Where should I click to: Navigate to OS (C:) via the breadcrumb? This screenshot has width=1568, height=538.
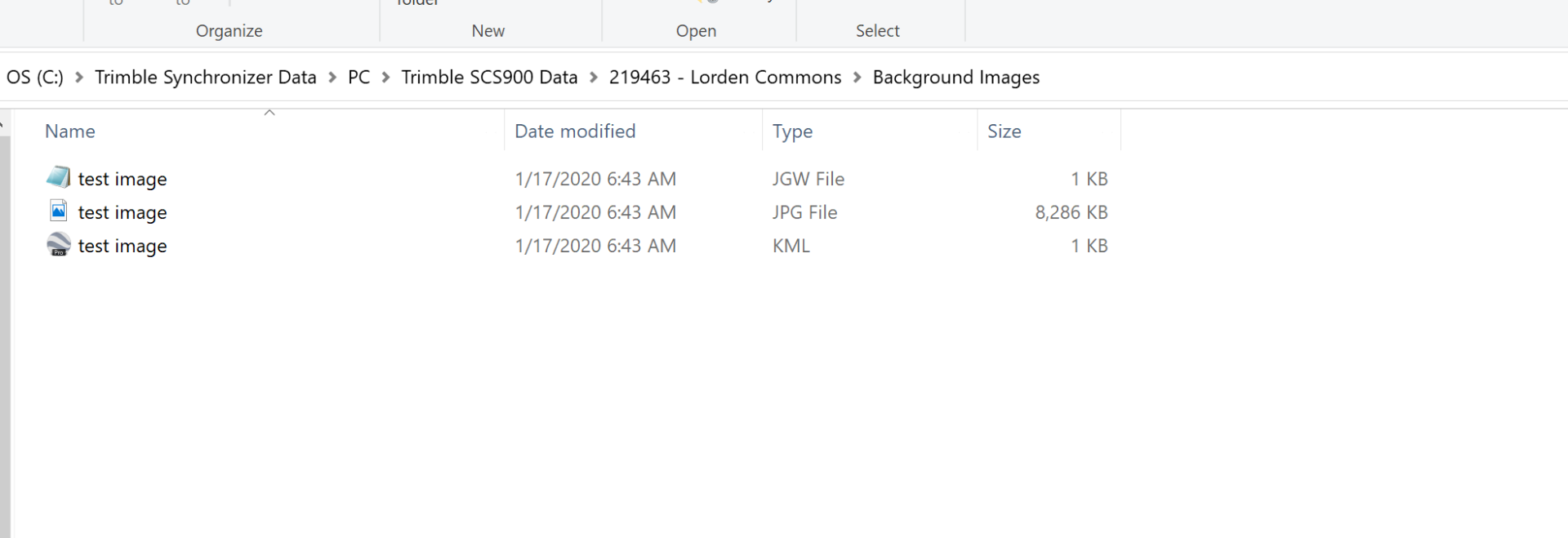click(x=34, y=77)
